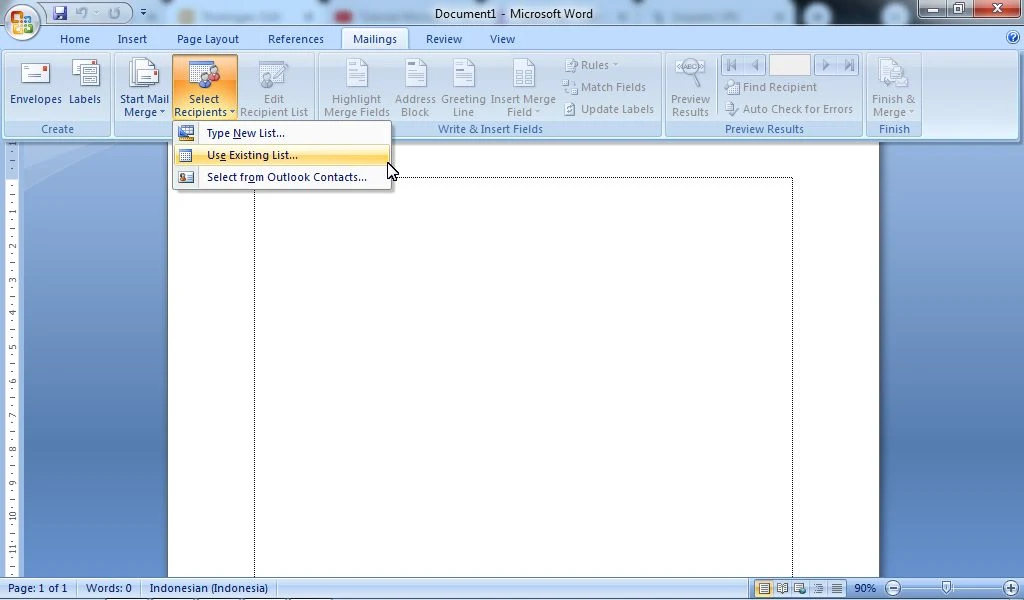1024x600 pixels.
Task: Click the record number field
Action: 790,65
